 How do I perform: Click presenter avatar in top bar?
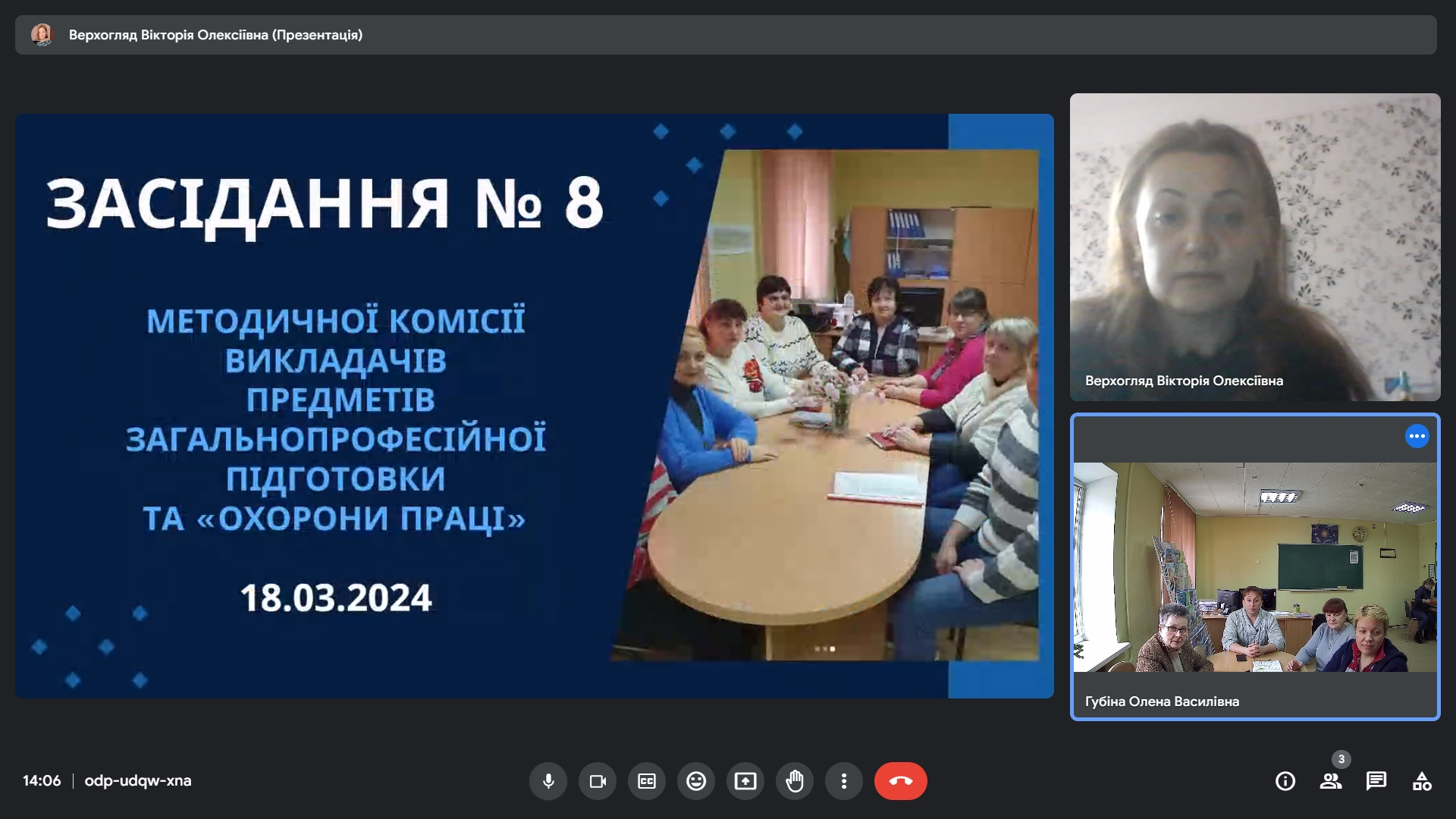(42, 35)
